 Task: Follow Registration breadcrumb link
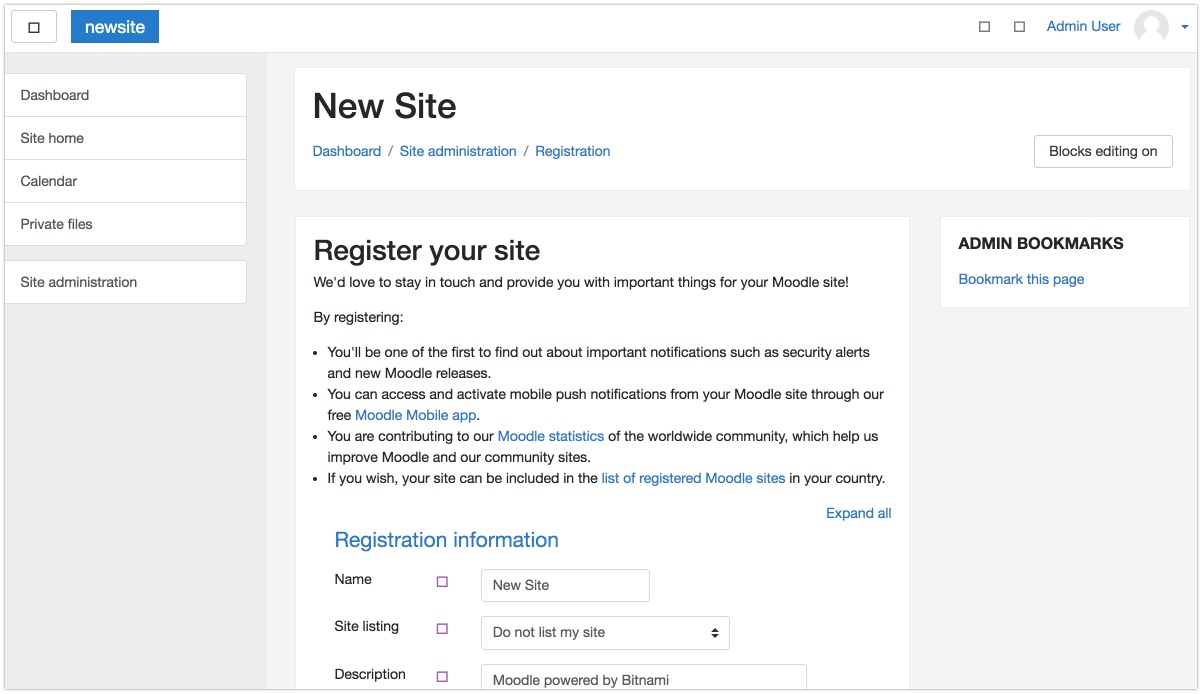point(573,151)
